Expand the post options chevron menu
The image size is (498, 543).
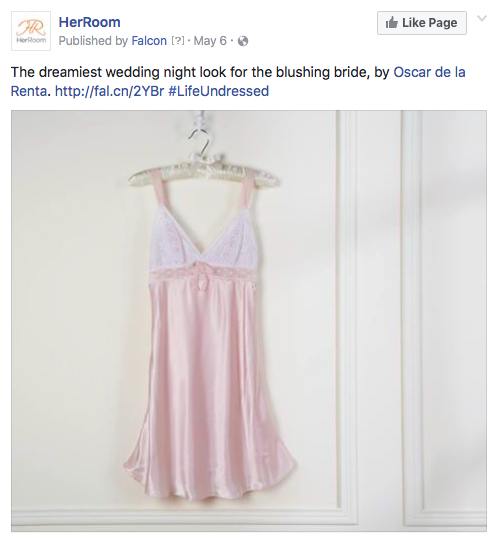pyautogui.click(x=482, y=18)
